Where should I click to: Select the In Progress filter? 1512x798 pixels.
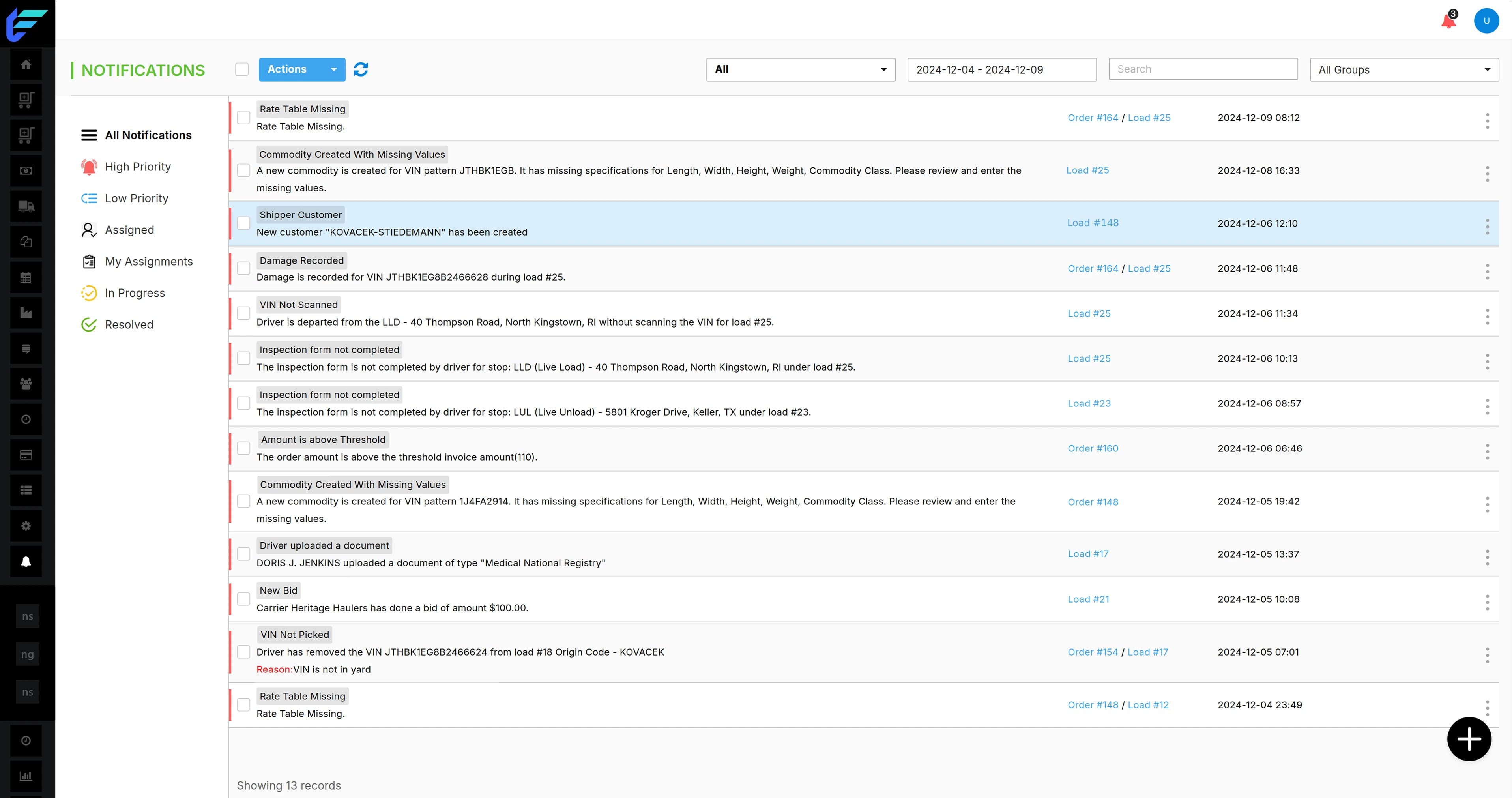click(x=123, y=293)
